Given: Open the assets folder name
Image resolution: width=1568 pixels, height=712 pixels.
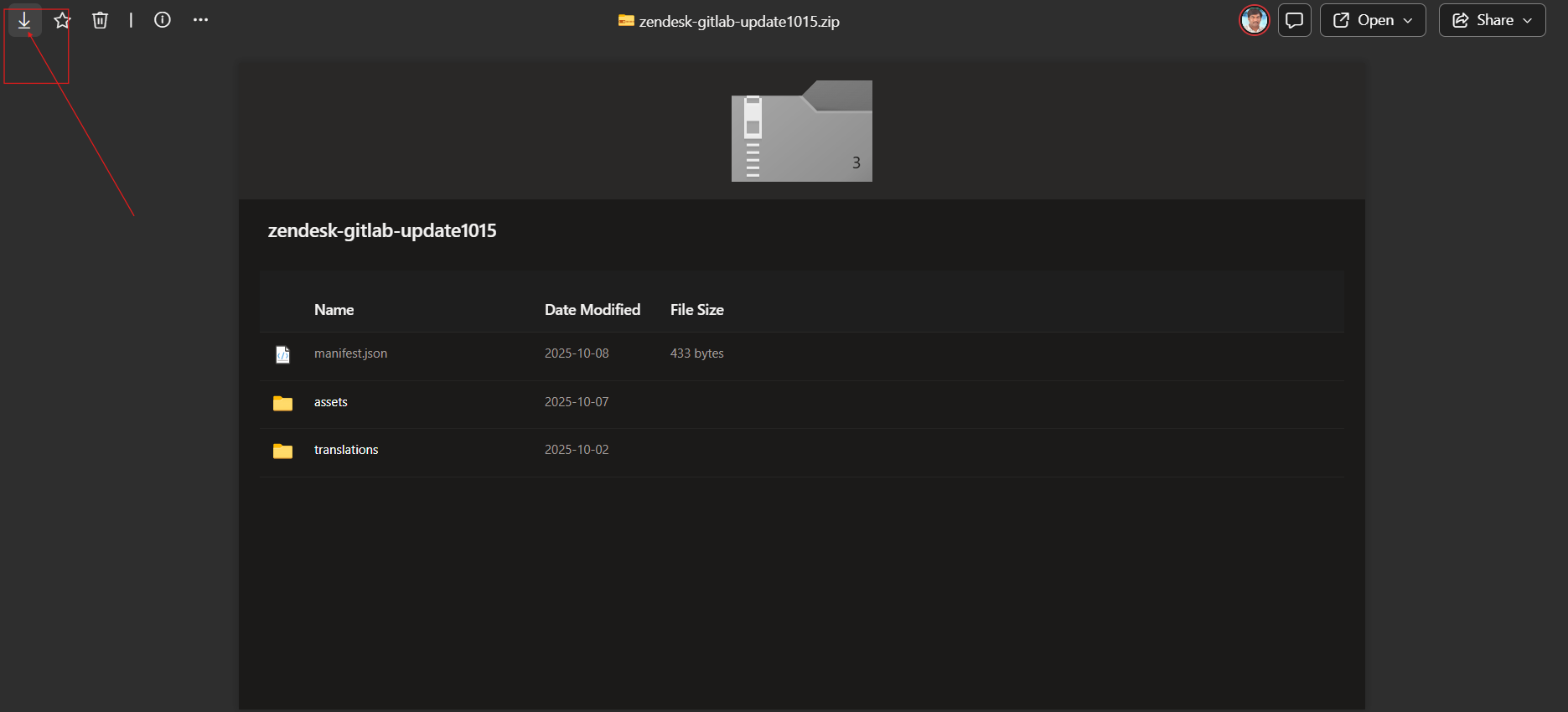Looking at the screenshot, I should click(331, 402).
